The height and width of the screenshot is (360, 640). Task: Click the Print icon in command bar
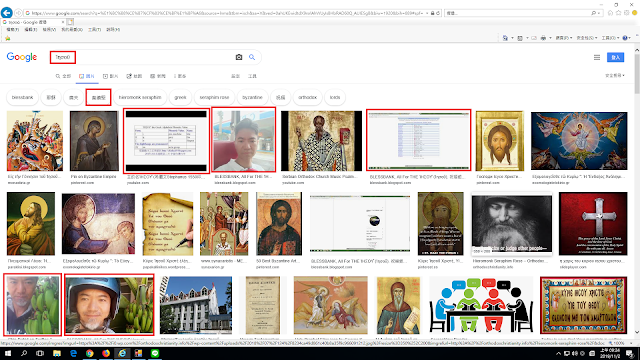coord(543,38)
